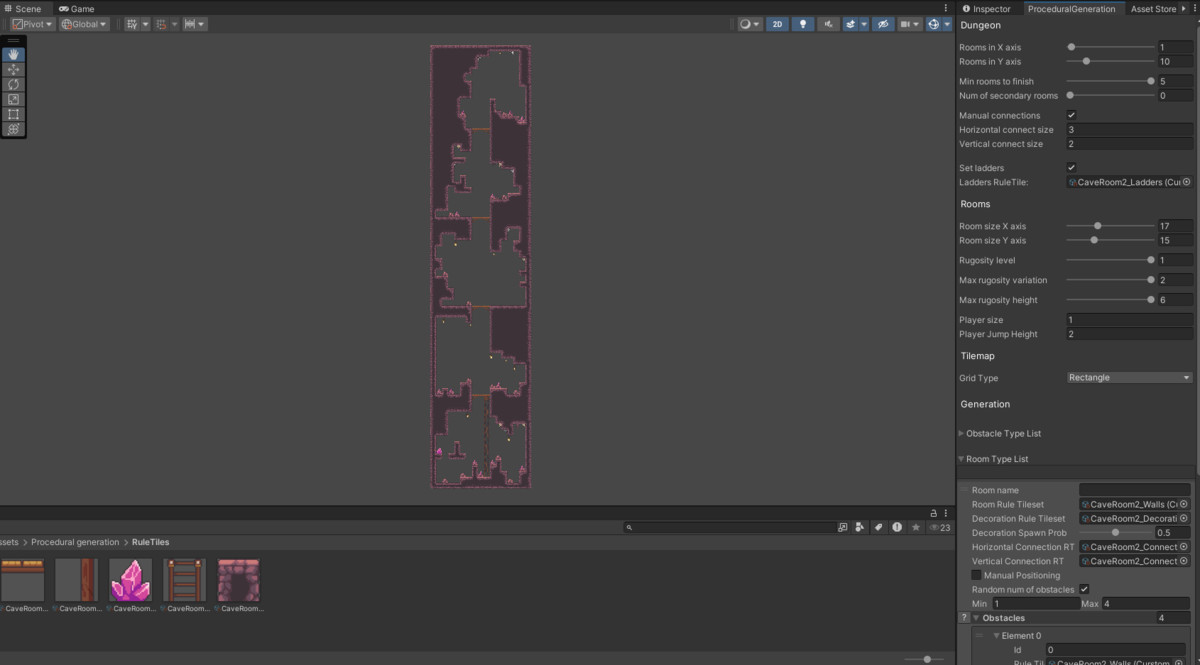Open search in window icon in Project panel
Image resolution: width=1200 pixels, height=665 pixels.
tap(843, 527)
